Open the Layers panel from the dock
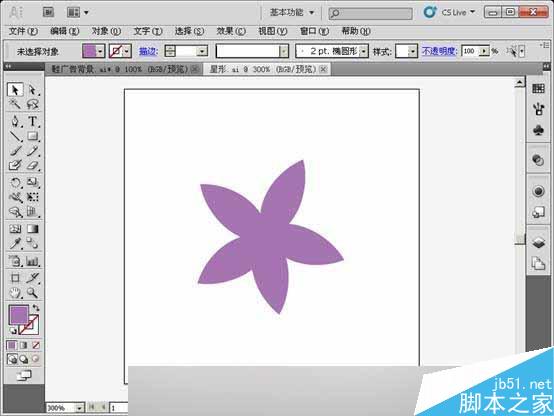This screenshot has height=416, width=554. click(538, 243)
